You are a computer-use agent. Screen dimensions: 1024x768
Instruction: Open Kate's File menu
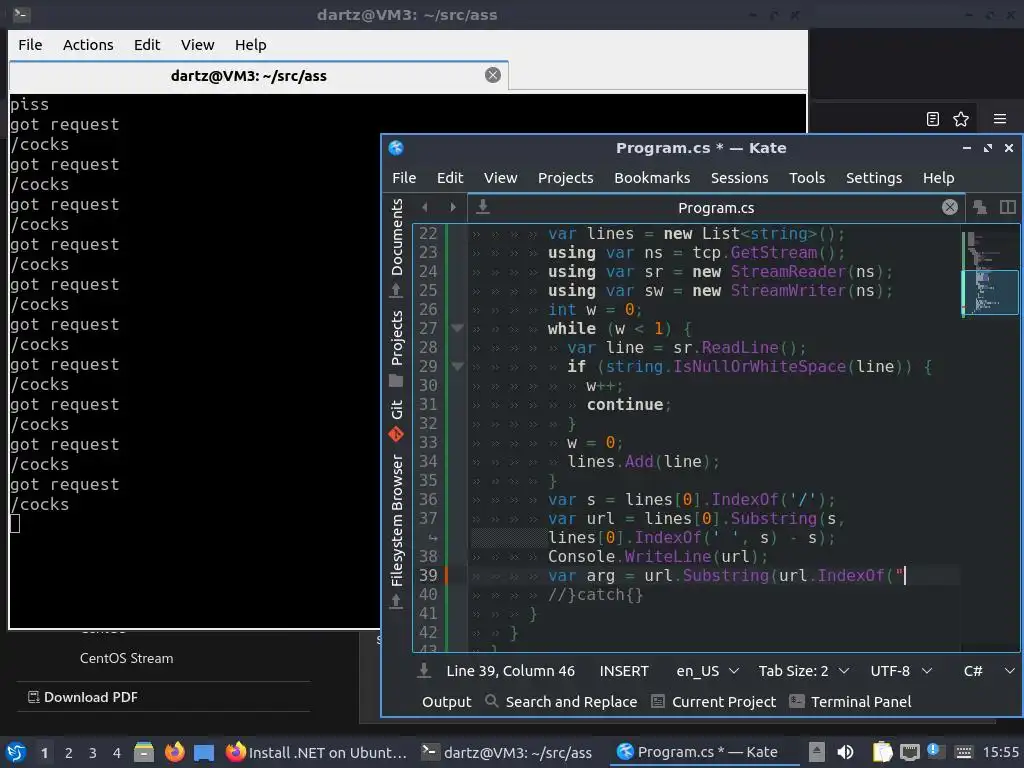404,178
